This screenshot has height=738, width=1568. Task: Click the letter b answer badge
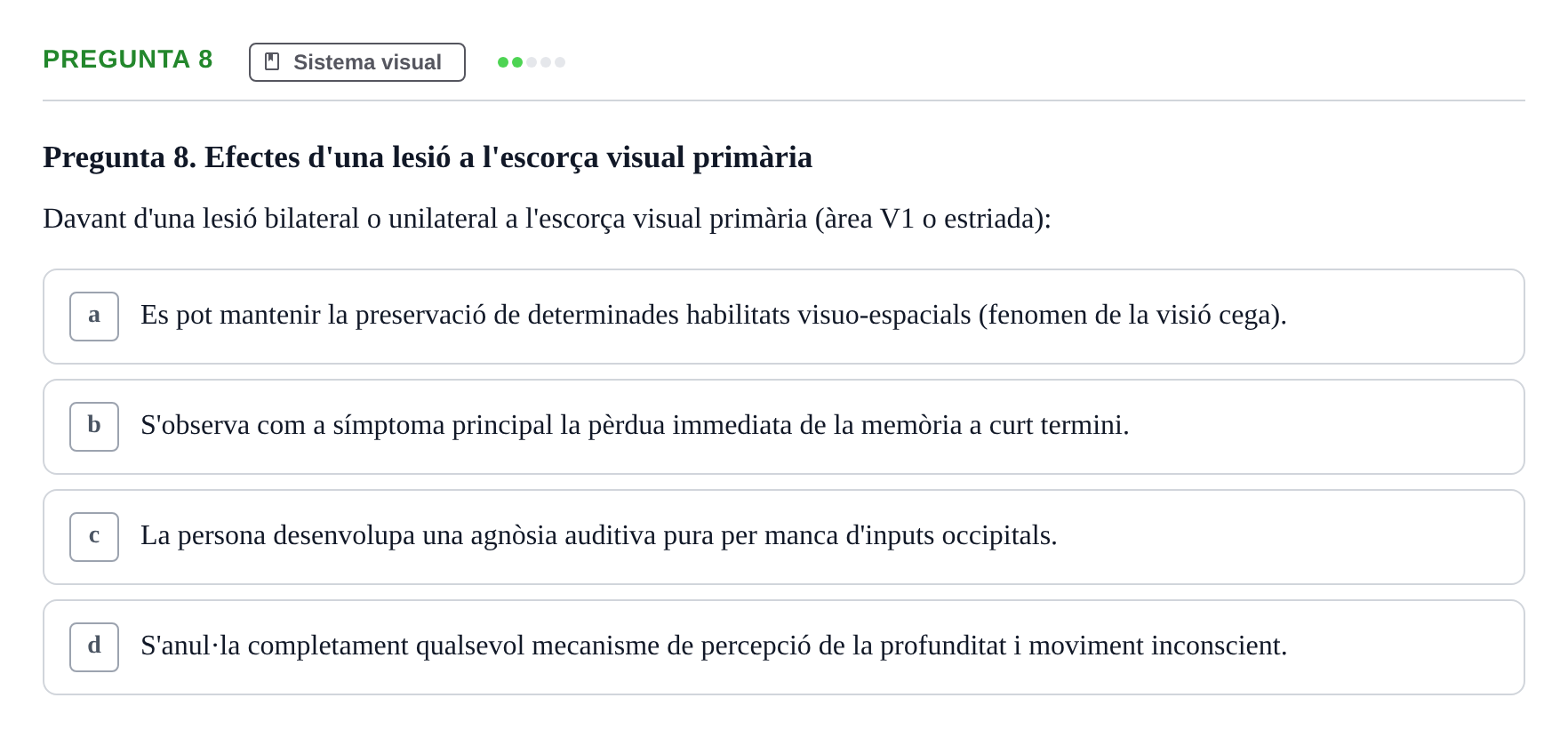tap(94, 427)
